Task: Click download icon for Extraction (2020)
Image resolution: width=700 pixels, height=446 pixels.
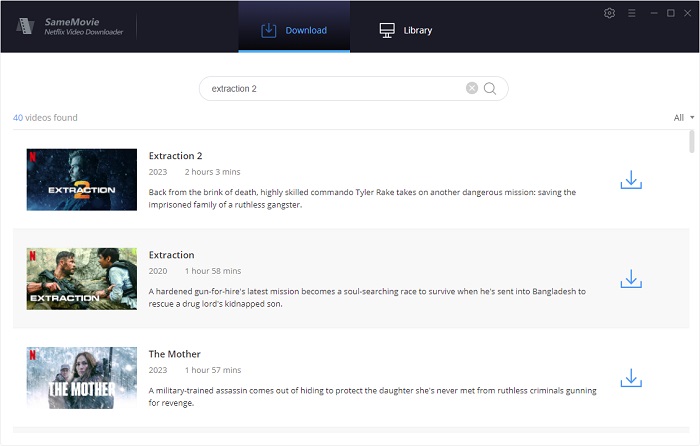Action: (631, 279)
